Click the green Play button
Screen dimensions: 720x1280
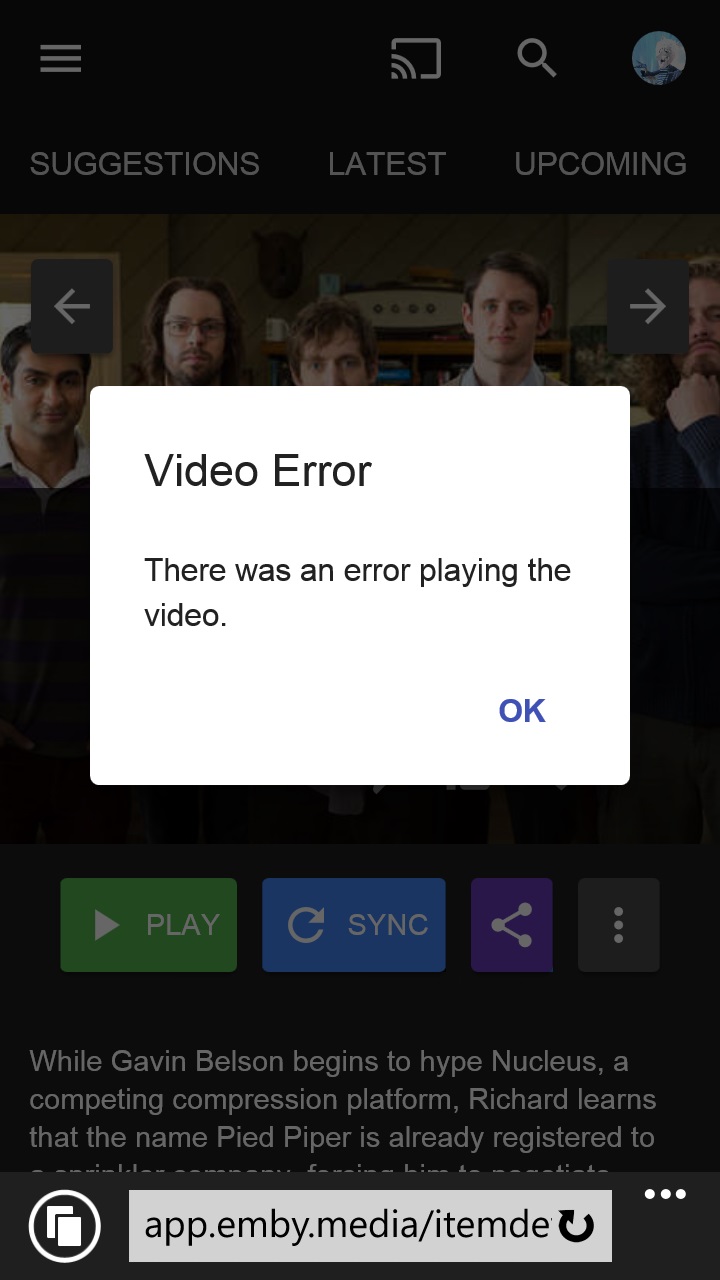(149, 925)
